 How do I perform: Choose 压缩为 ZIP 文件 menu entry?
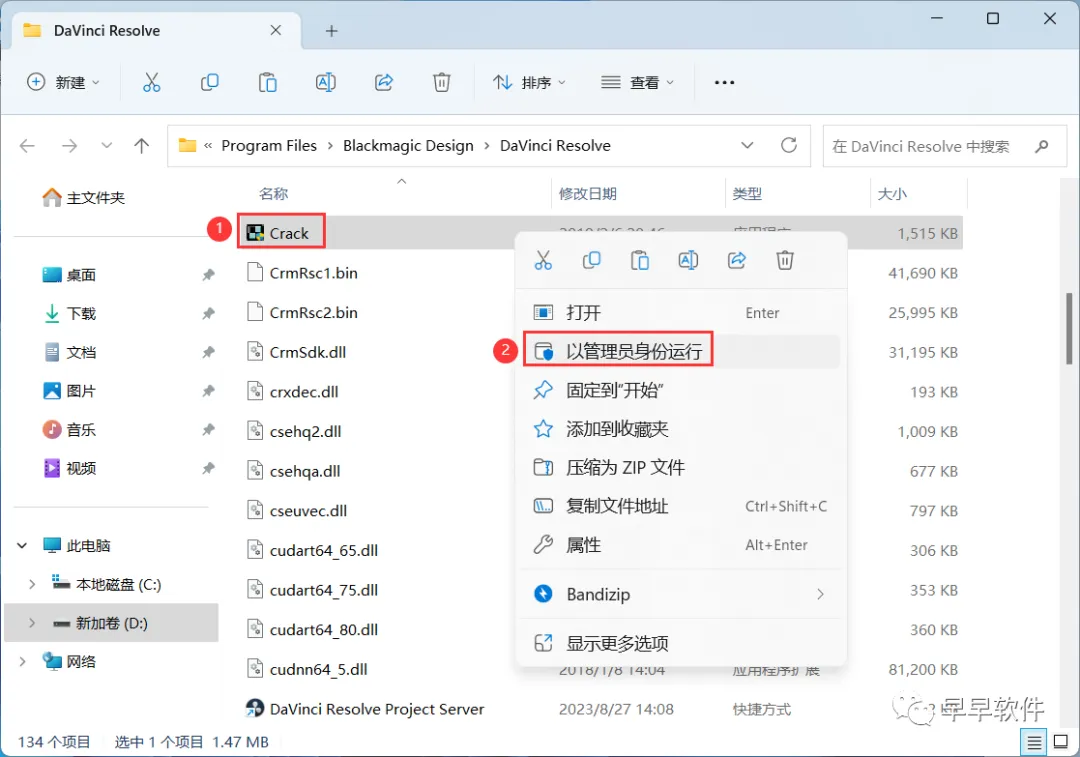click(681, 468)
